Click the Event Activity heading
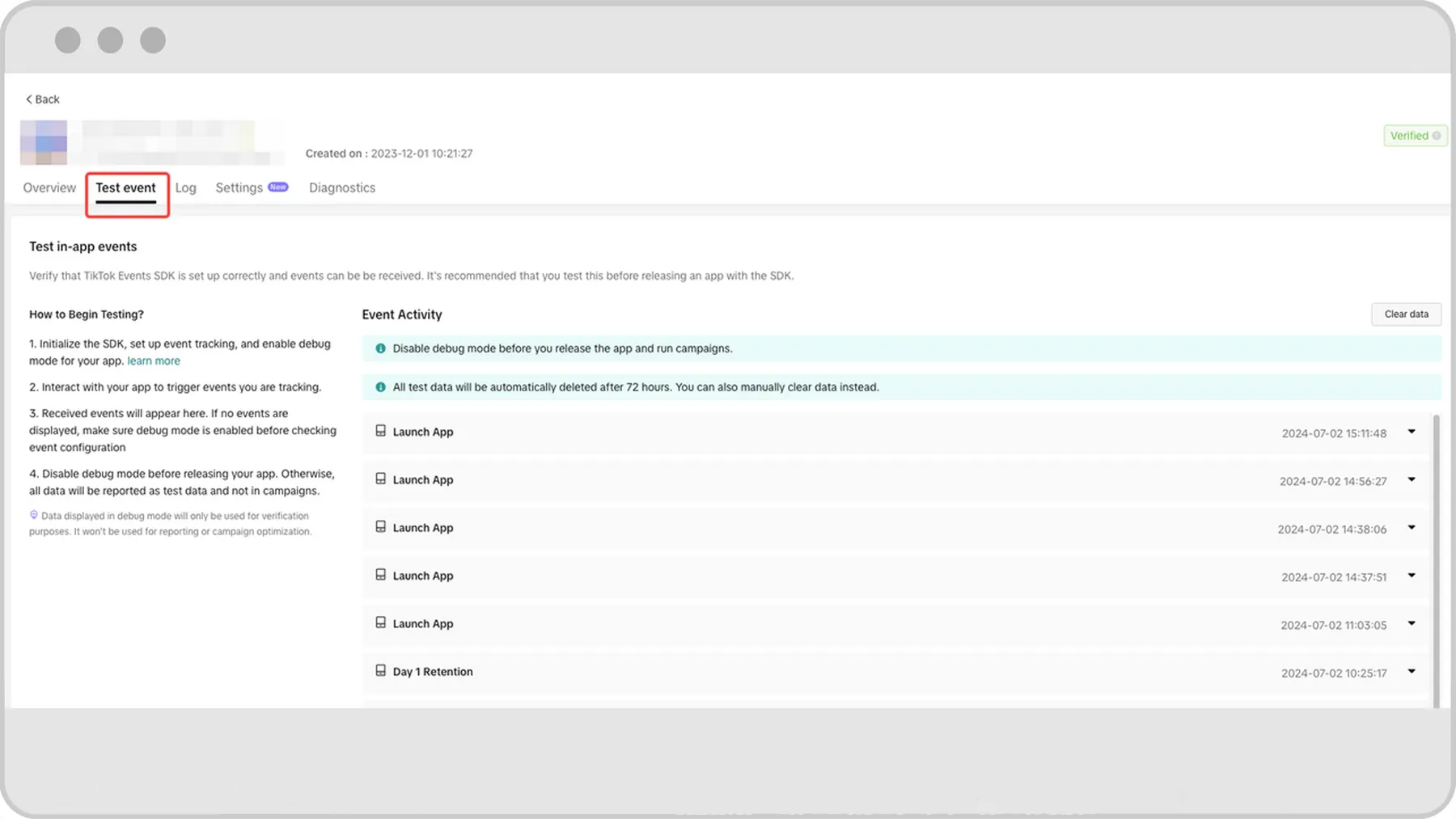1456x819 pixels. coord(402,315)
